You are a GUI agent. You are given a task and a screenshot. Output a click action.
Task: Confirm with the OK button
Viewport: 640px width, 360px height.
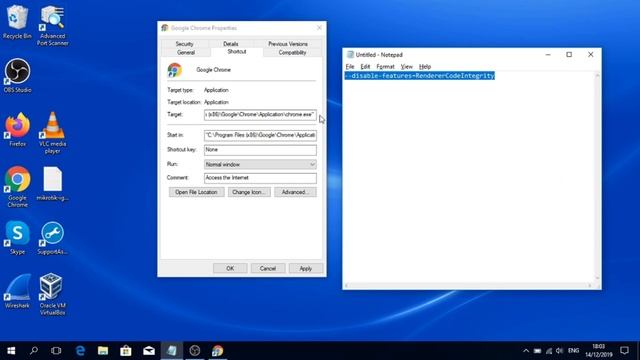(x=230, y=269)
